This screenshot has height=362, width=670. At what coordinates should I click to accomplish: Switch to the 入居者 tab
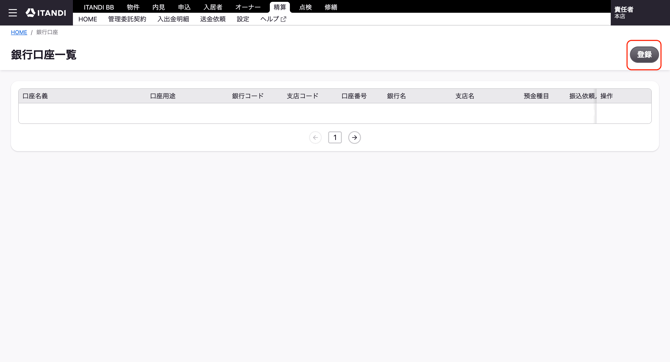(x=213, y=7)
